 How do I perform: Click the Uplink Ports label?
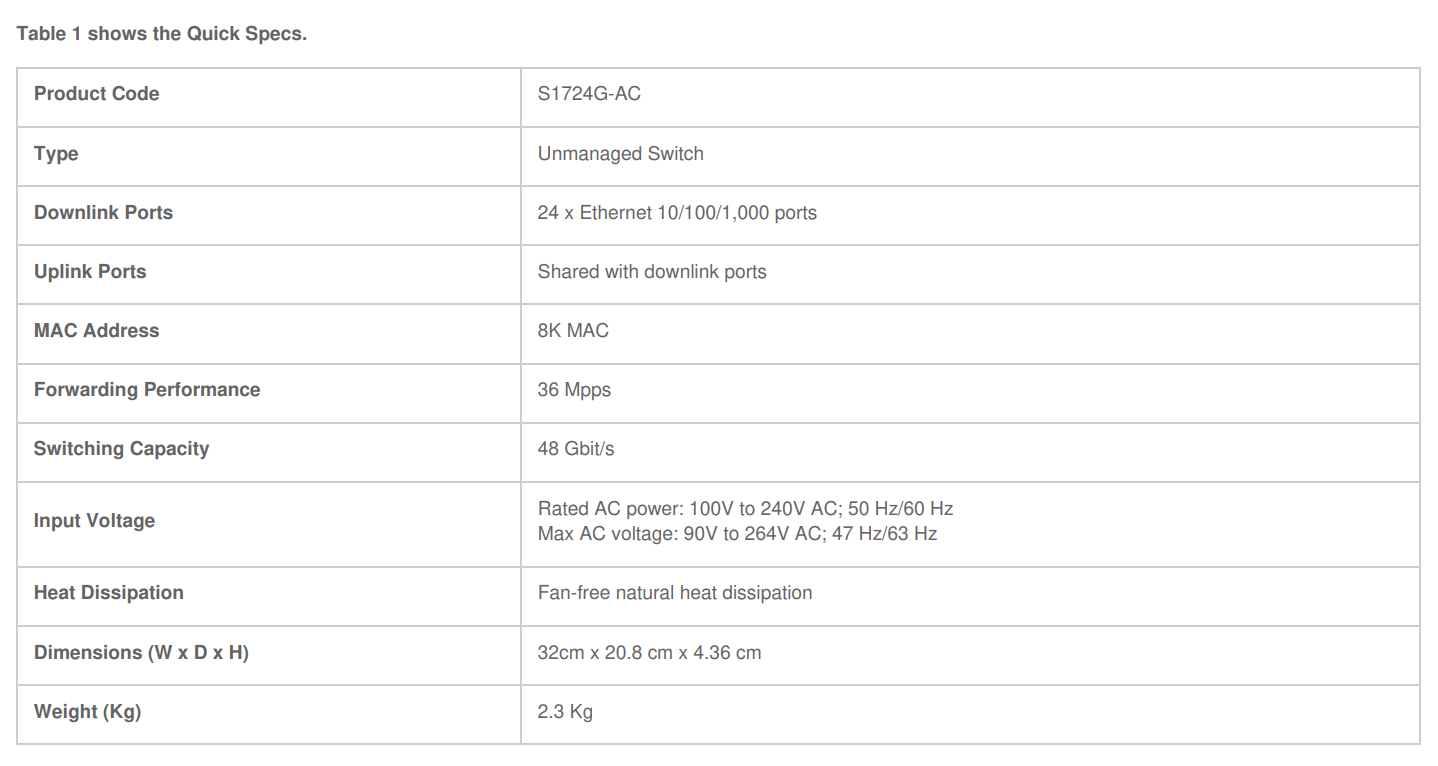pos(90,272)
